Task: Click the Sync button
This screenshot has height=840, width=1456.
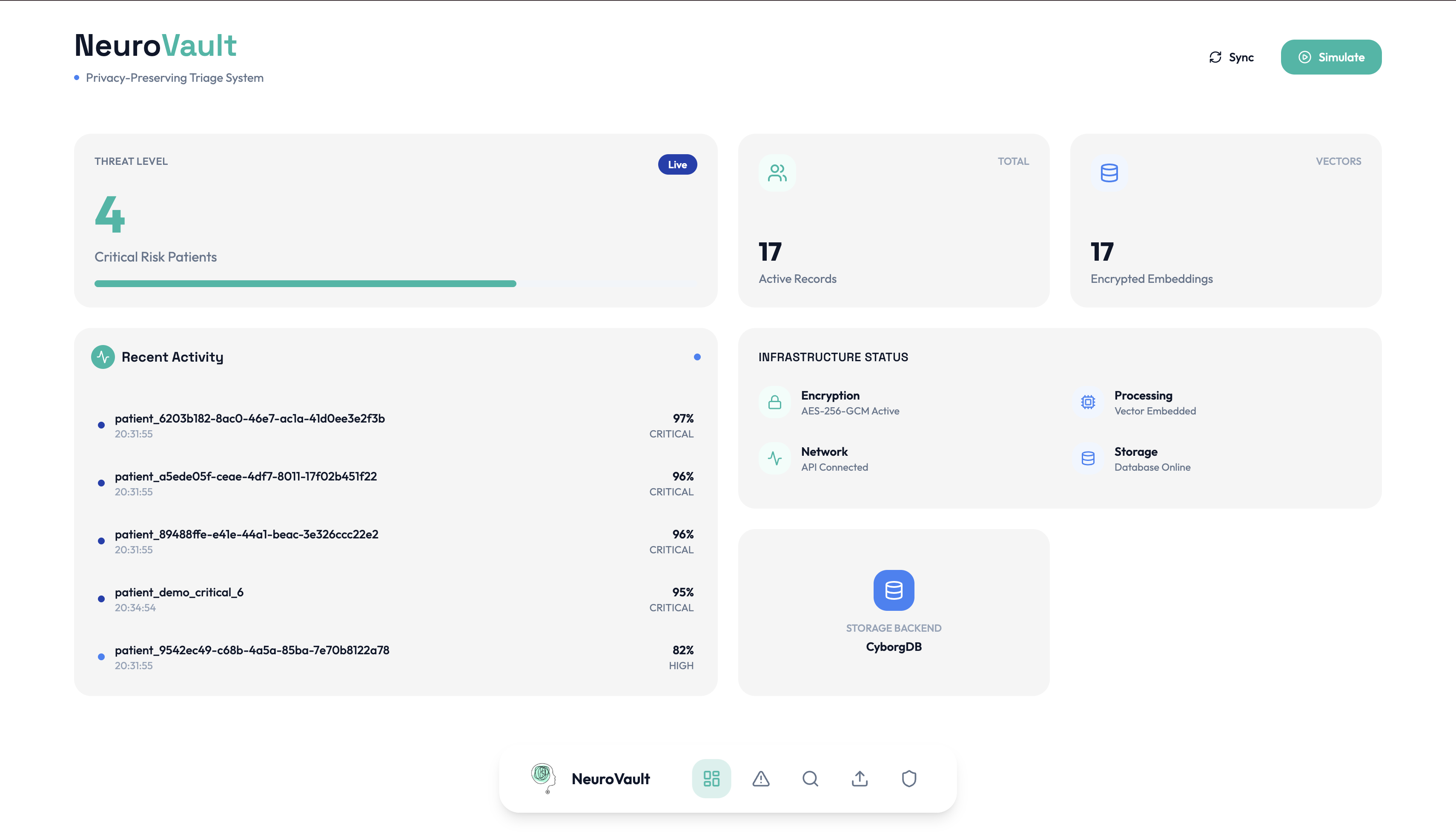Action: pos(1231,57)
